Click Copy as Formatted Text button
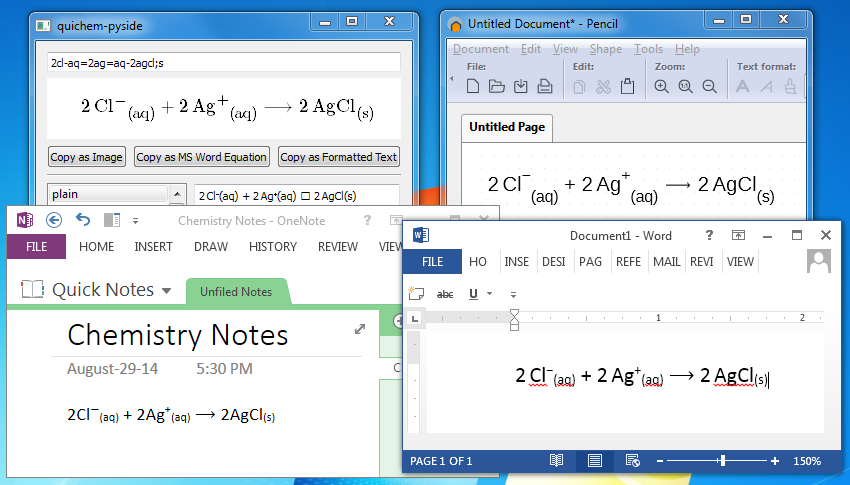Image resolution: width=850 pixels, height=485 pixels. coord(339,157)
